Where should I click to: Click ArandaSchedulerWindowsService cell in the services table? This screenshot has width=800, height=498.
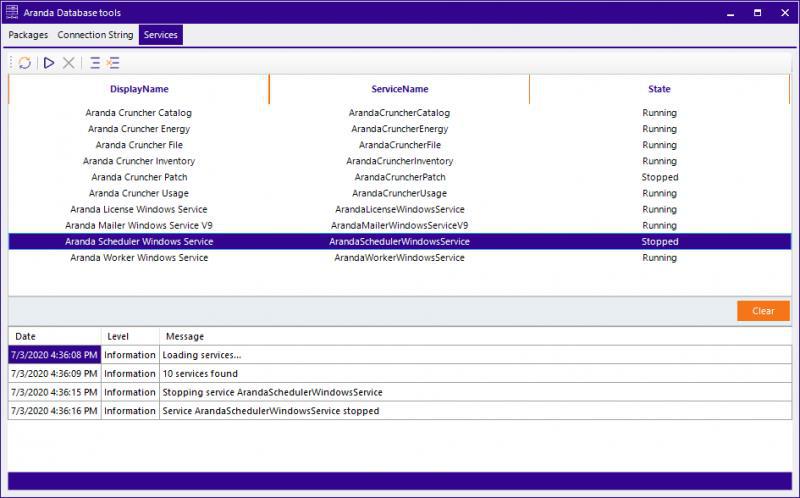[x=399, y=241]
